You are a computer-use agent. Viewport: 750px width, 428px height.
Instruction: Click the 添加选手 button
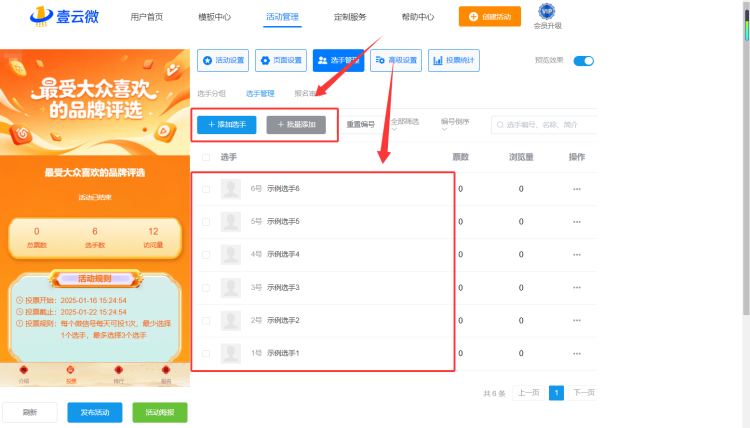(227, 125)
